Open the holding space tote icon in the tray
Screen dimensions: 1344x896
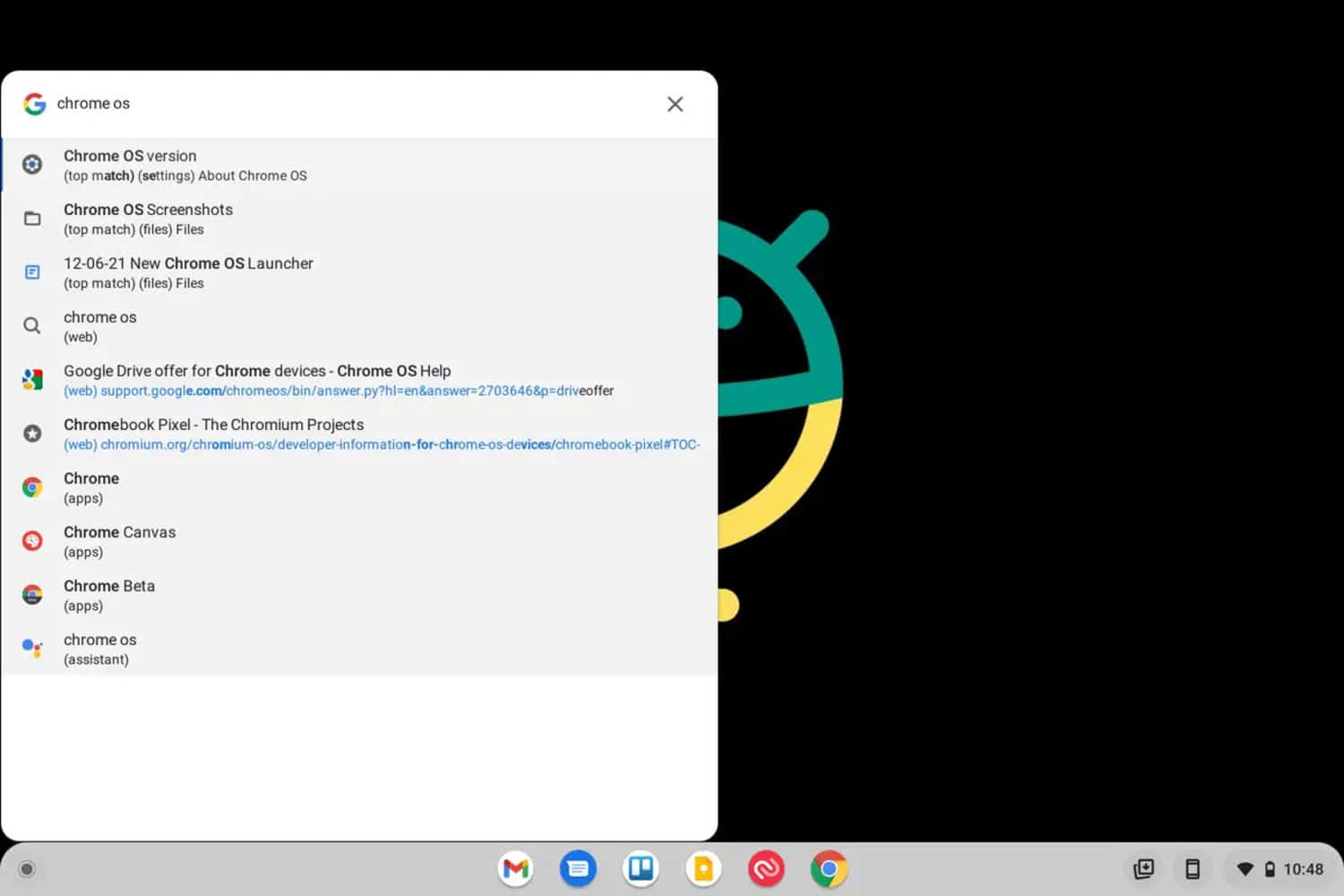[1144, 868]
